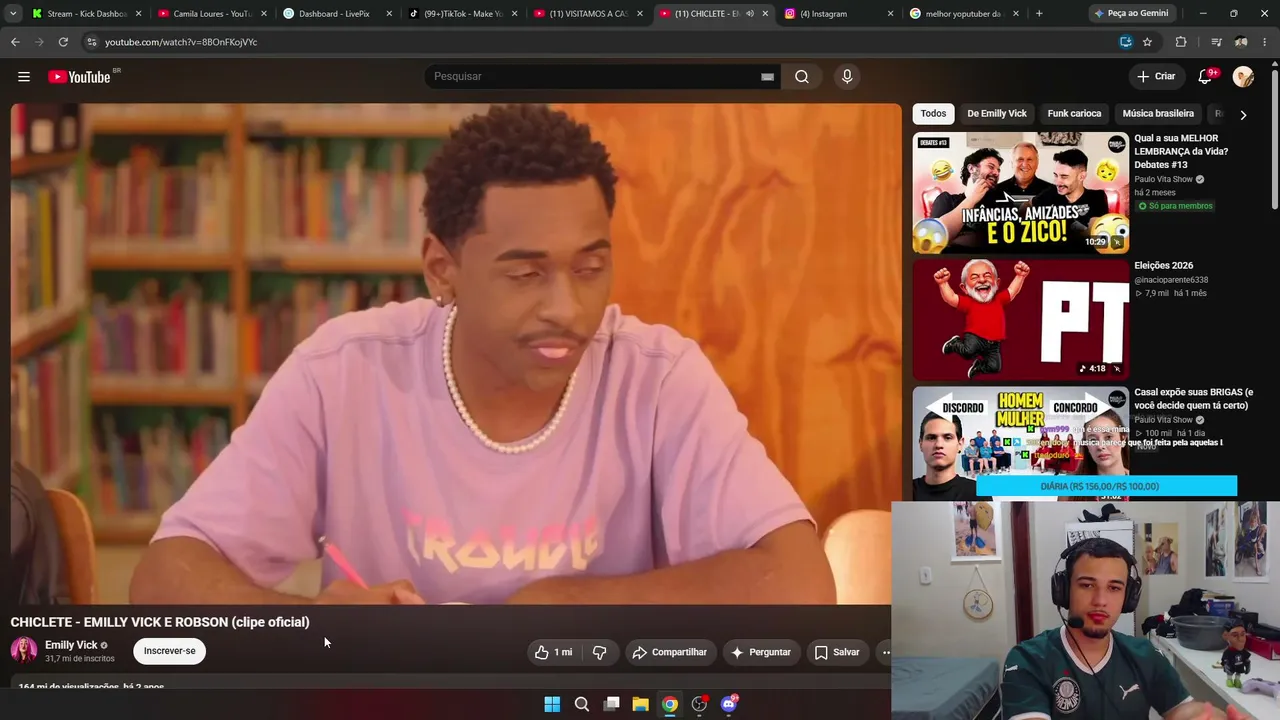
Task: Go back to the previous page
Action: 15,42
